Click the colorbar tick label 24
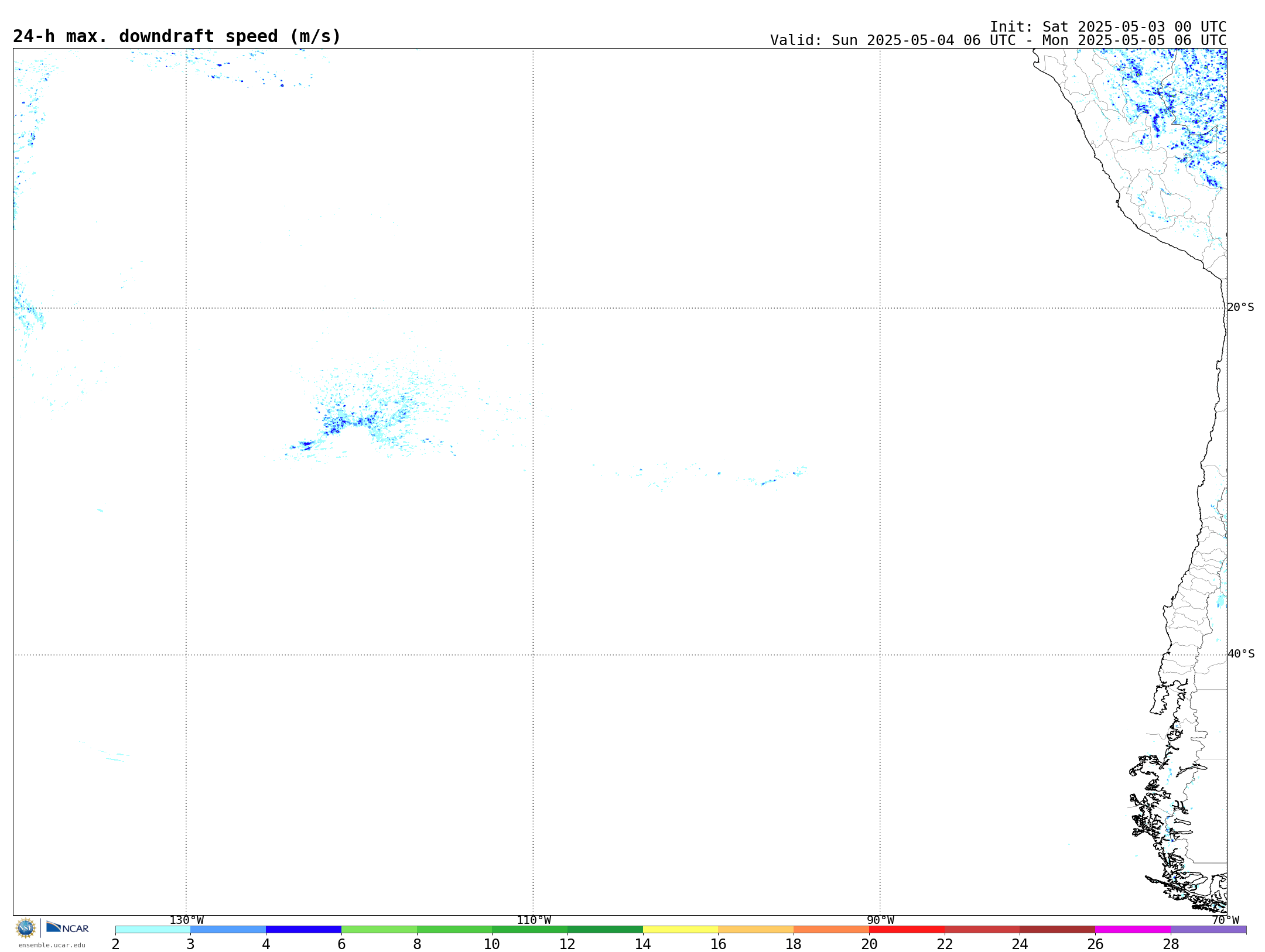1265x952 pixels. pos(1020,944)
